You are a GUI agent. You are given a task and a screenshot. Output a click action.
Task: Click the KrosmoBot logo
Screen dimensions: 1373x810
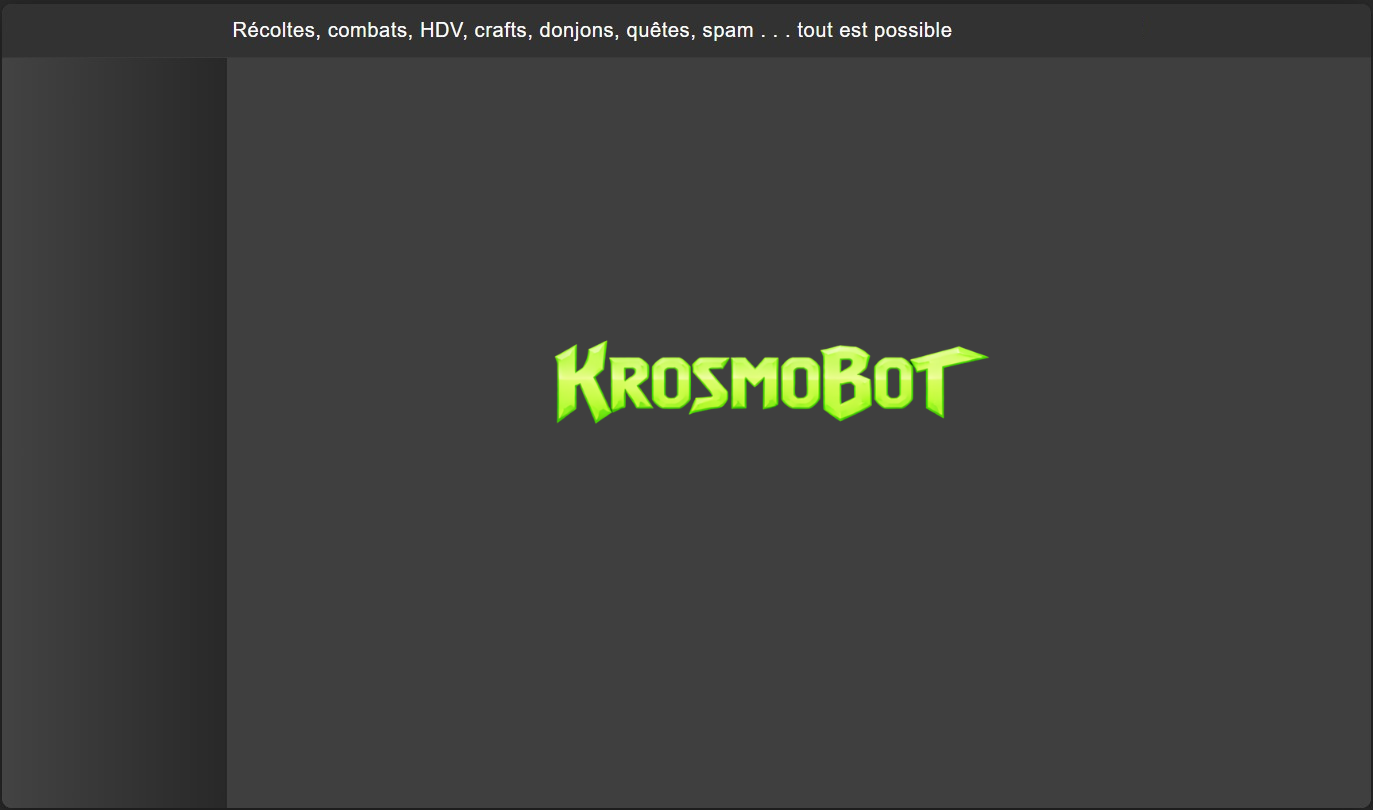[771, 383]
